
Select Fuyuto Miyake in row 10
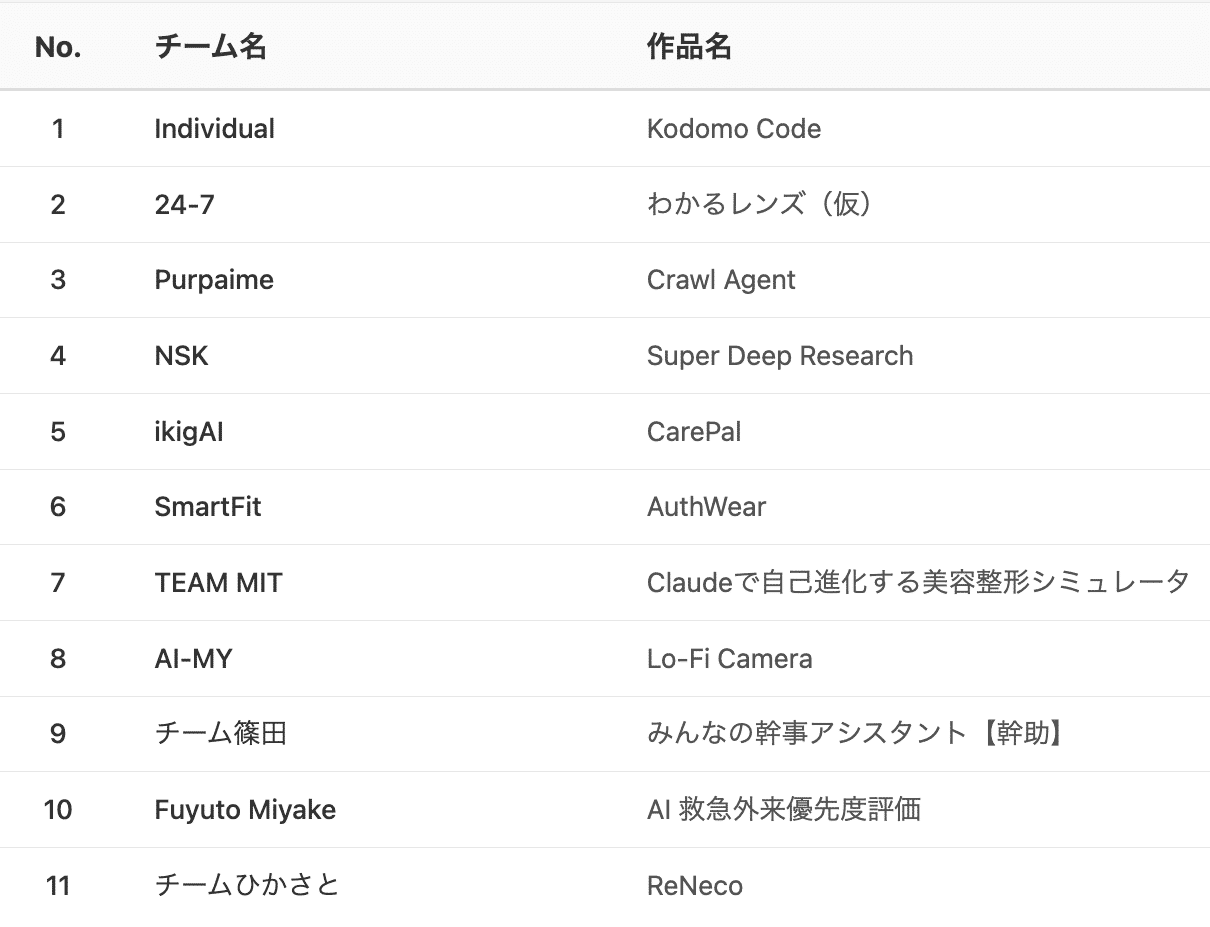245,810
